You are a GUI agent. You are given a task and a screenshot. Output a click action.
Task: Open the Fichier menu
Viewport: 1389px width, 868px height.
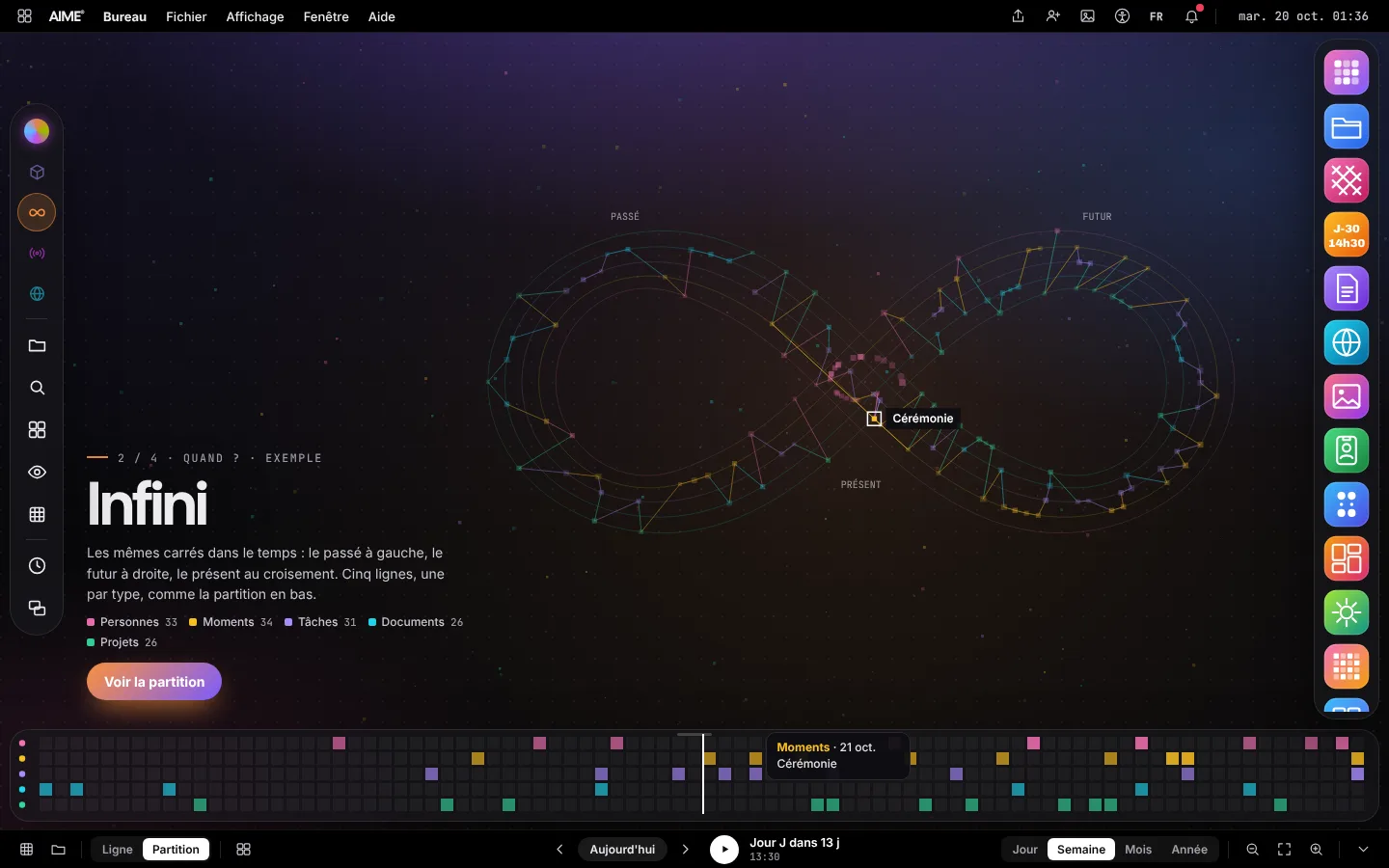click(186, 16)
